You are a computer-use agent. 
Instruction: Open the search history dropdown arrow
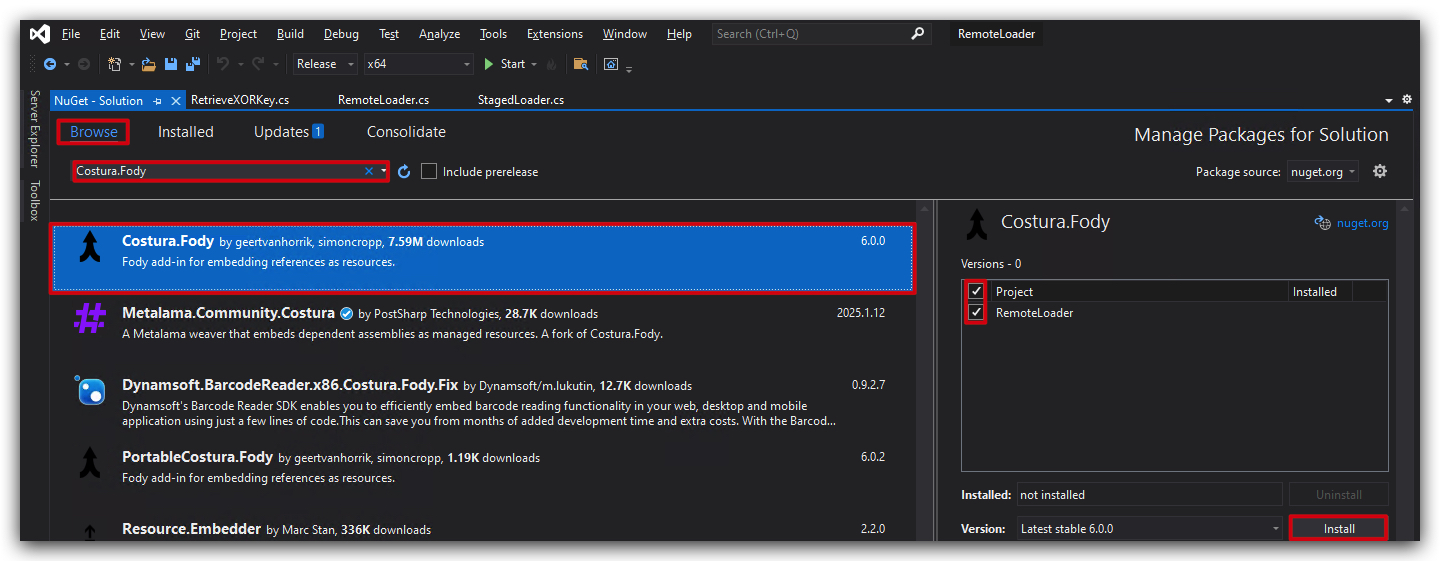coord(383,171)
